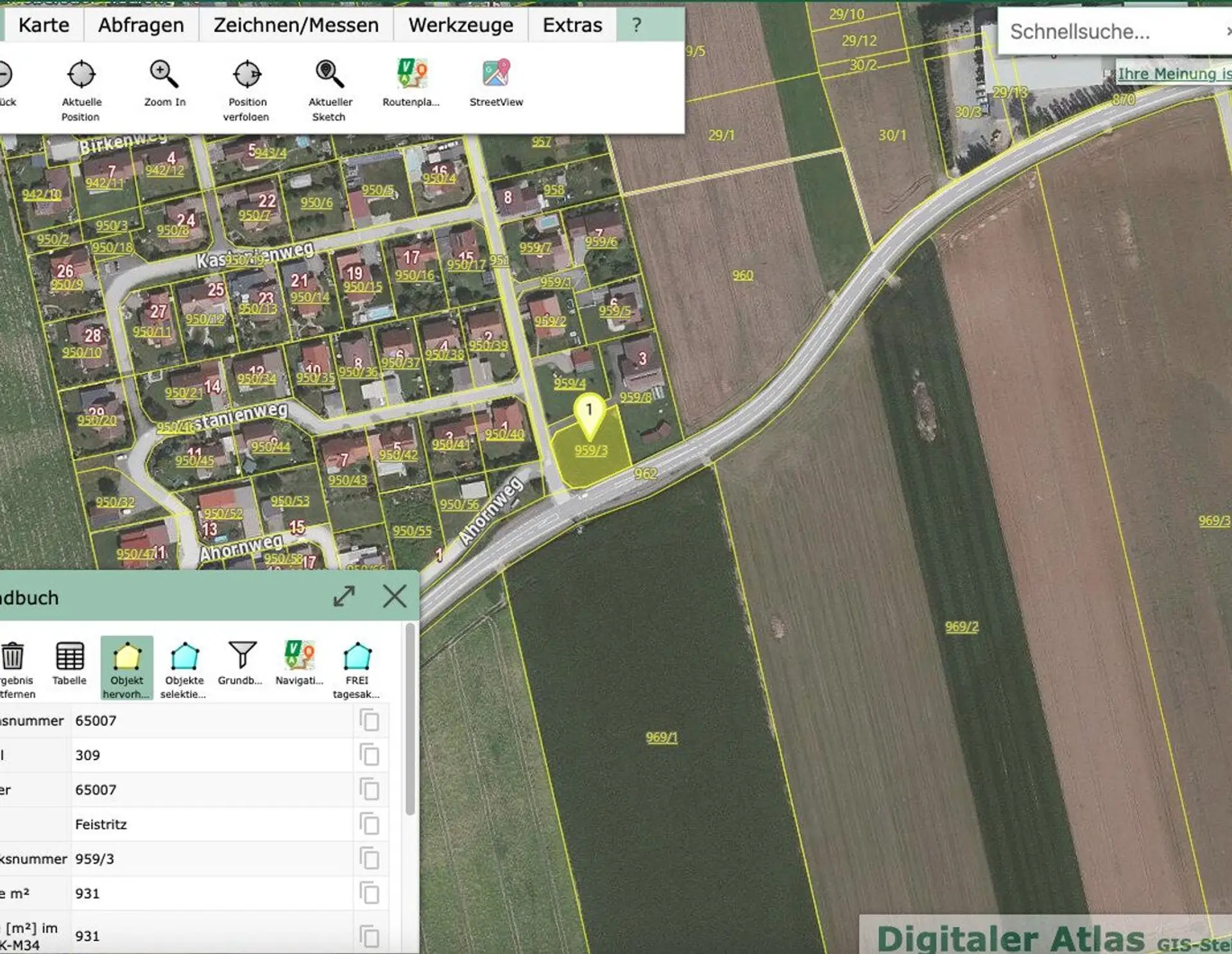Focus the Schnellsuche search field
1232x954 pixels.
(1113, 31)
